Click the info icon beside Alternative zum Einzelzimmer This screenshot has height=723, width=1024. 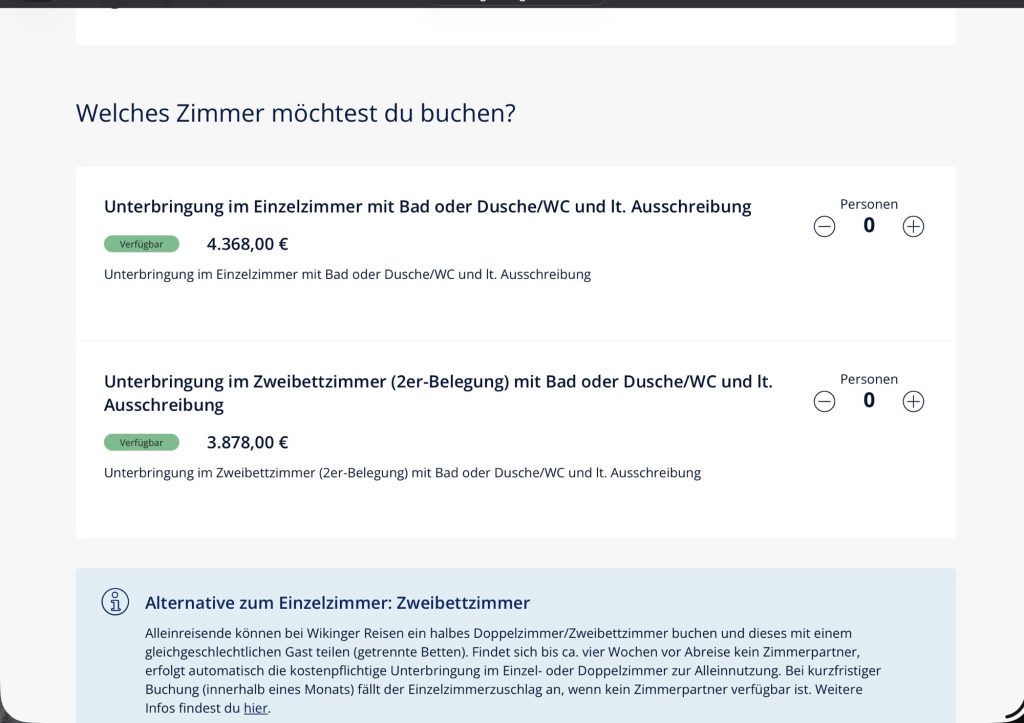115,602
